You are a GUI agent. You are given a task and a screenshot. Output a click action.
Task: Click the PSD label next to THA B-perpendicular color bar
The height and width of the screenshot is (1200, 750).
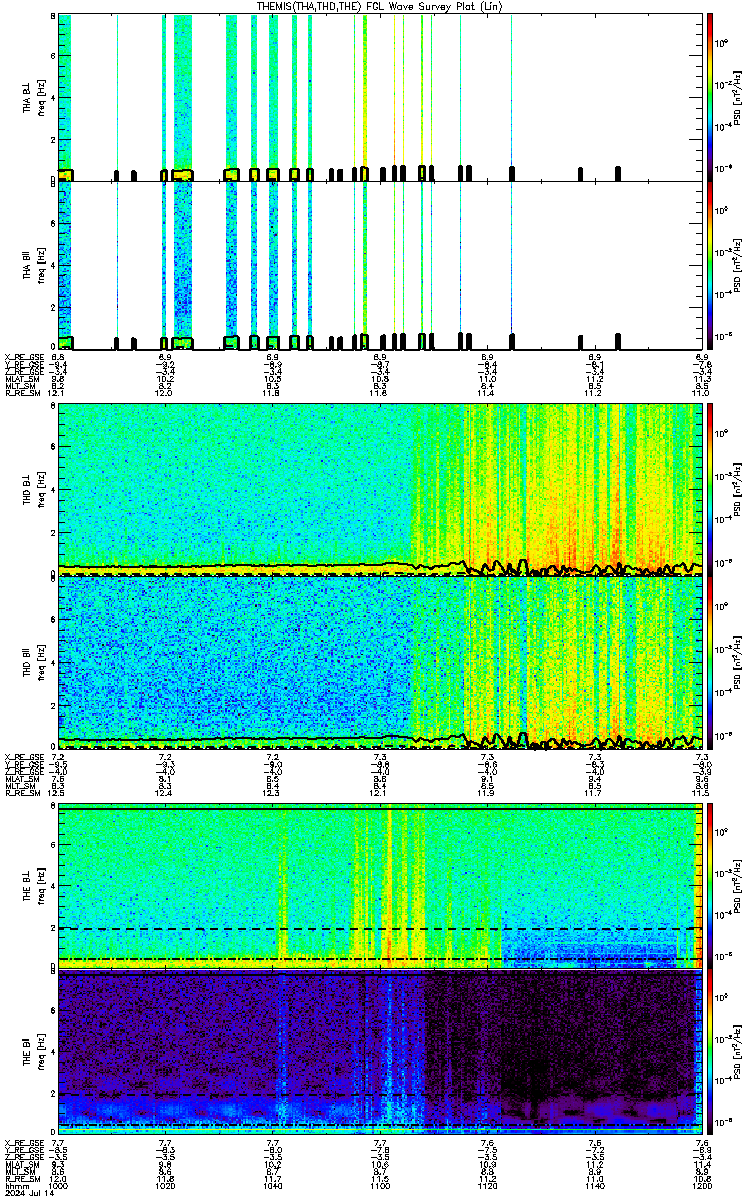click(738, 97)
